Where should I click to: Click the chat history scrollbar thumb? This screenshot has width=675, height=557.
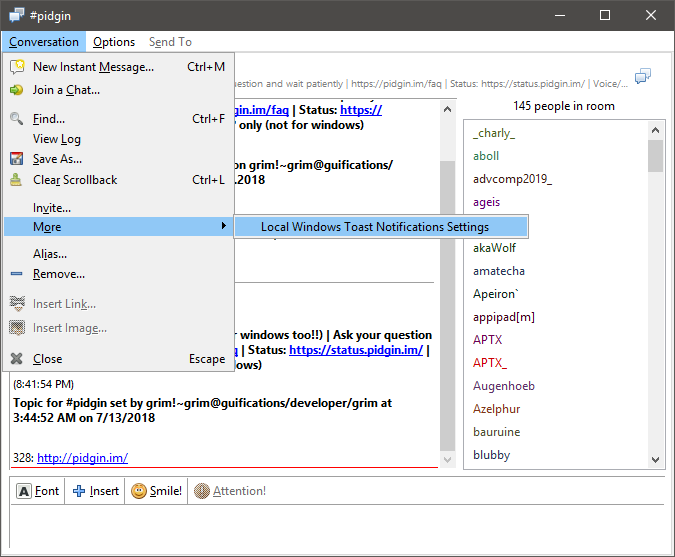click(447, 306)
